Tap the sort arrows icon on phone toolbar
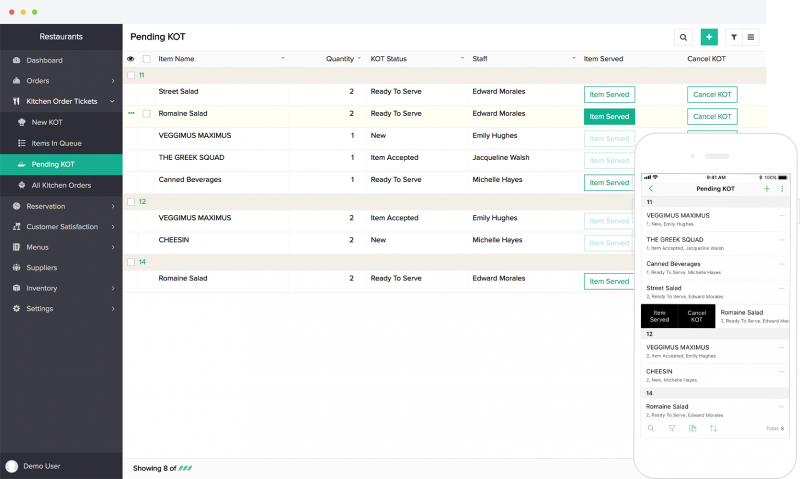The height and width of the screenshot is (479, 800). point(714,428)
